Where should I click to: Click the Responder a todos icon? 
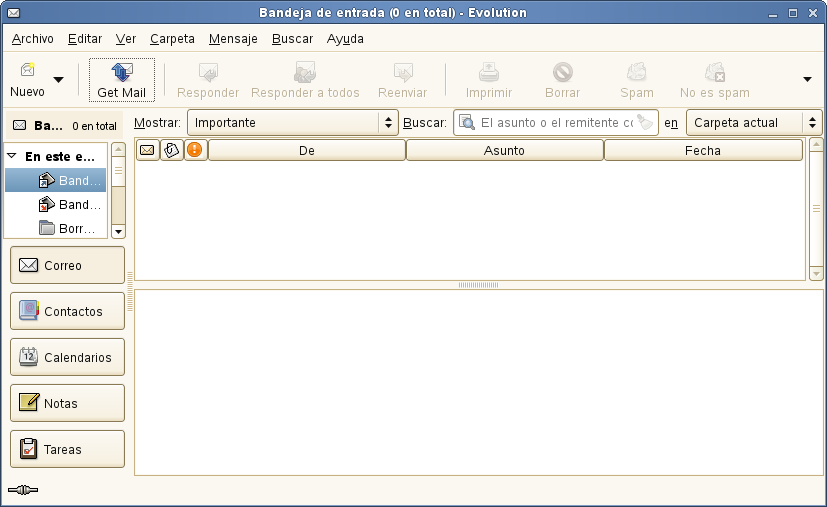point(305,72)
